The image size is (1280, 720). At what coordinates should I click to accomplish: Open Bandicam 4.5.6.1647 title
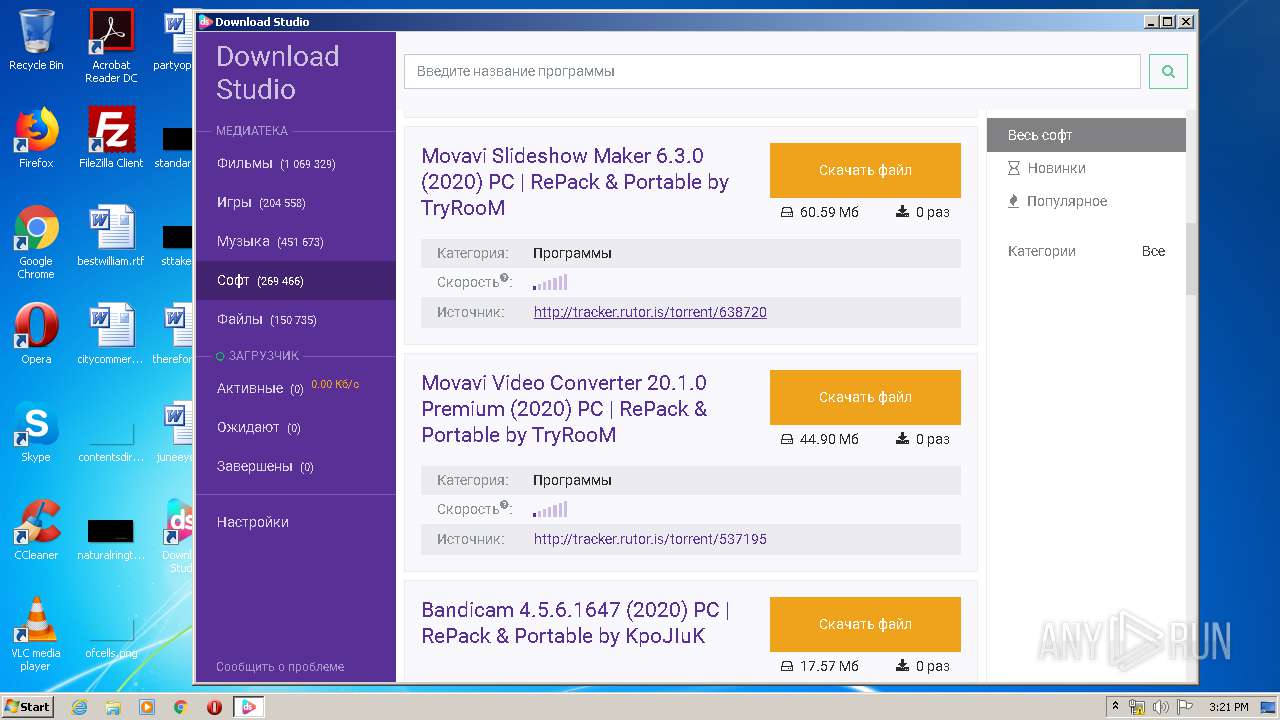coord(575,622)
